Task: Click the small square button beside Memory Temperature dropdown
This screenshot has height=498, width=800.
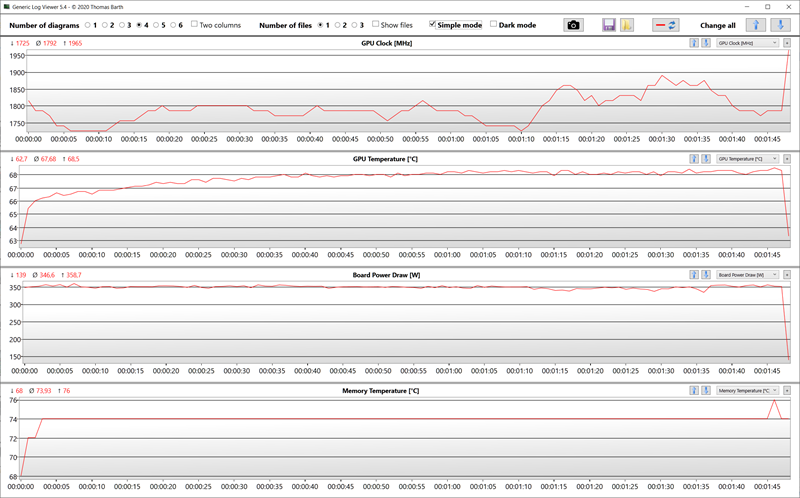Action: 787,390
